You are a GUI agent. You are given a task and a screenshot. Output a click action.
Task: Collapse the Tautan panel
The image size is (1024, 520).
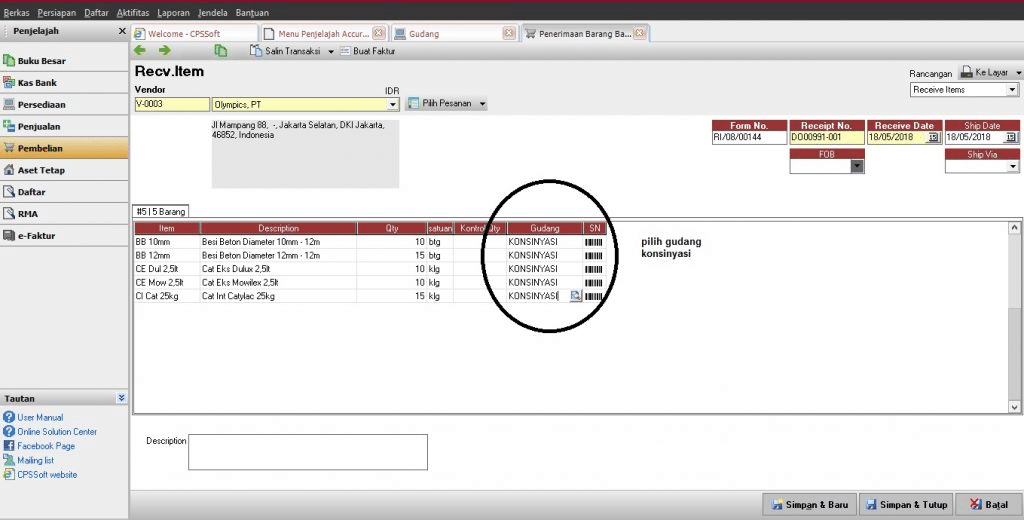point(121,398)
